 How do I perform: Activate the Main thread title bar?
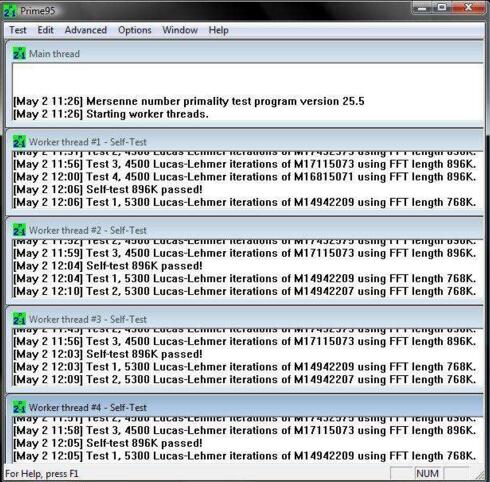point(245,53)
